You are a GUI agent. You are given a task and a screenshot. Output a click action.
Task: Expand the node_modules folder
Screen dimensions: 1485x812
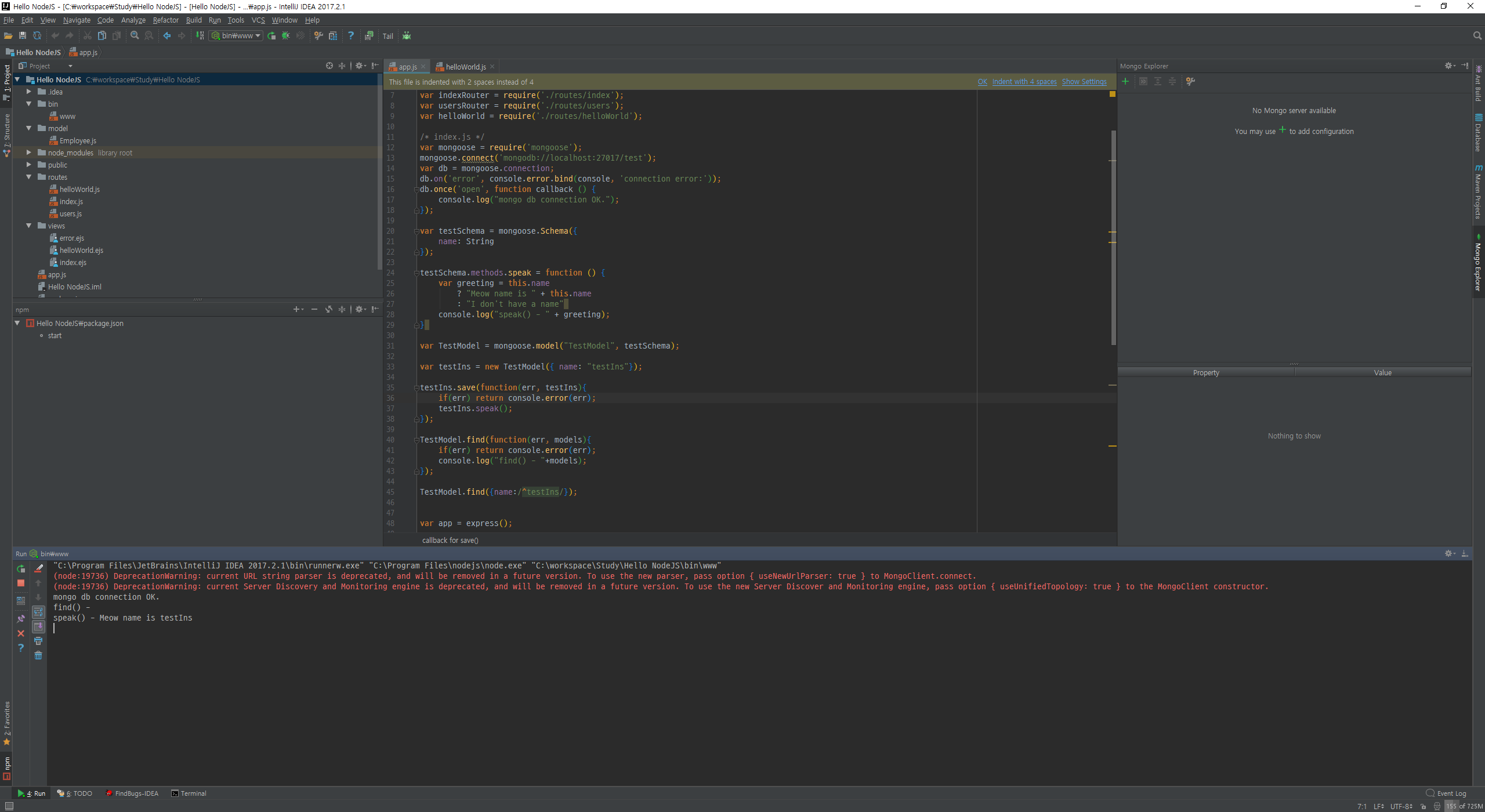click(x=28, y=153)
